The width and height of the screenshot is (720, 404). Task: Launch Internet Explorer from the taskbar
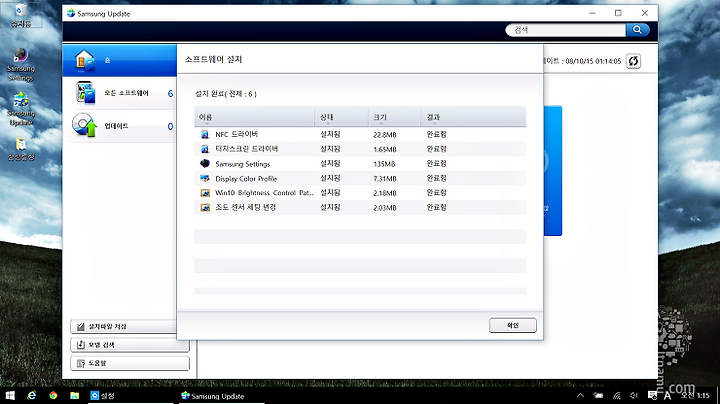tap(31, 395)
